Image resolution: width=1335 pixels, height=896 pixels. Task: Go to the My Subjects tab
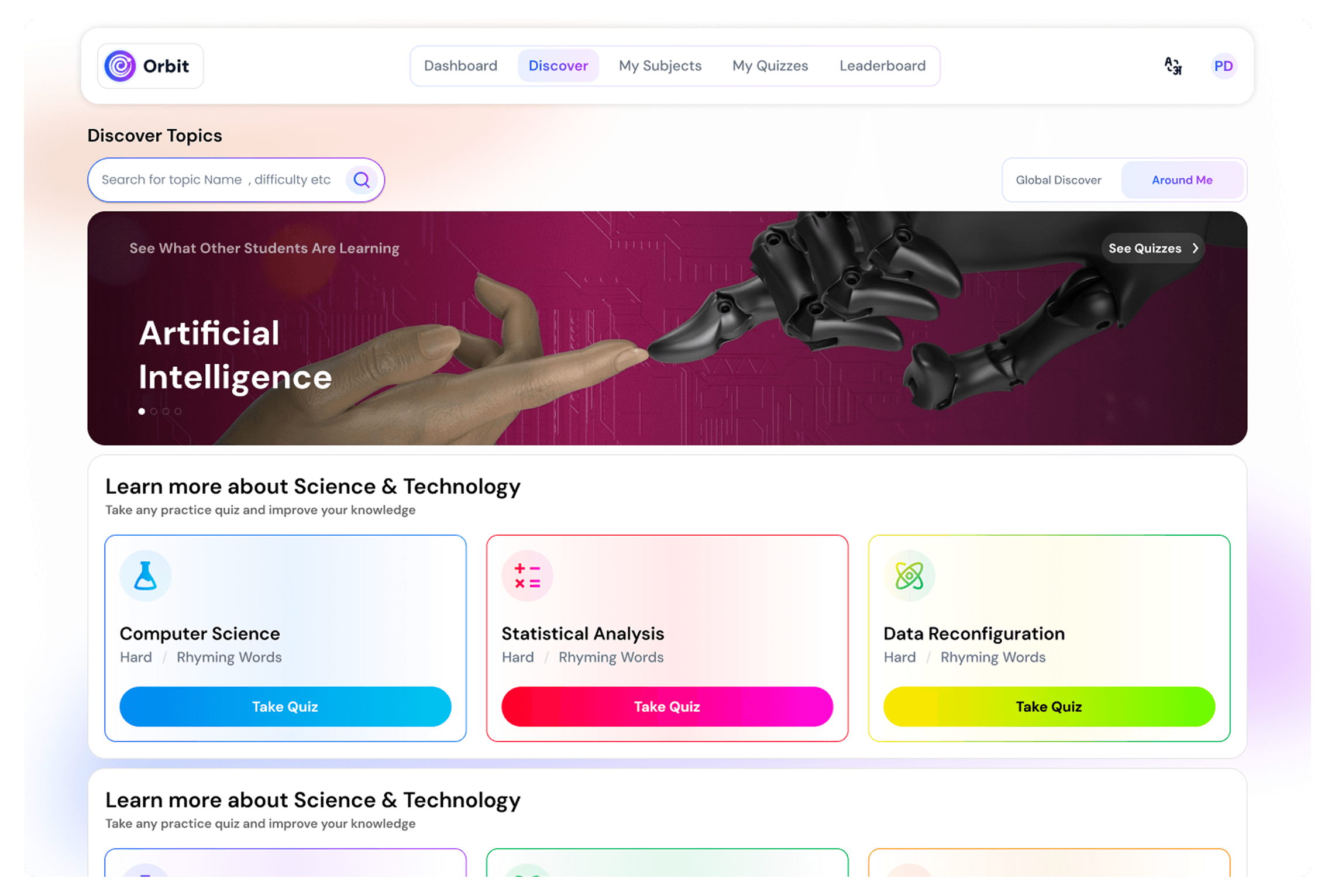tap(660, 66)
